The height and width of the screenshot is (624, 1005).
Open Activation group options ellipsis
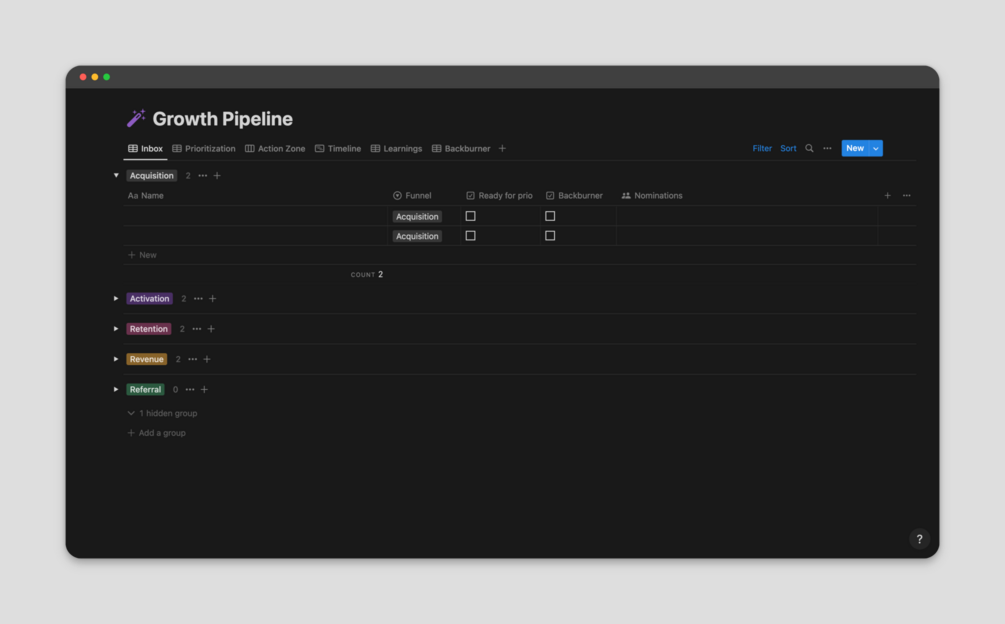tap(198, 299)
